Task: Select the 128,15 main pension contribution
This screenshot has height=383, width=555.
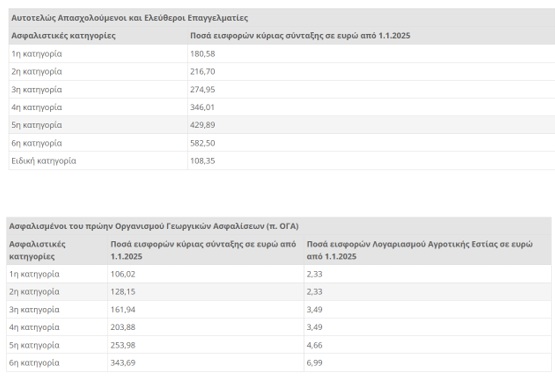Action: click(x=123, y=292)
